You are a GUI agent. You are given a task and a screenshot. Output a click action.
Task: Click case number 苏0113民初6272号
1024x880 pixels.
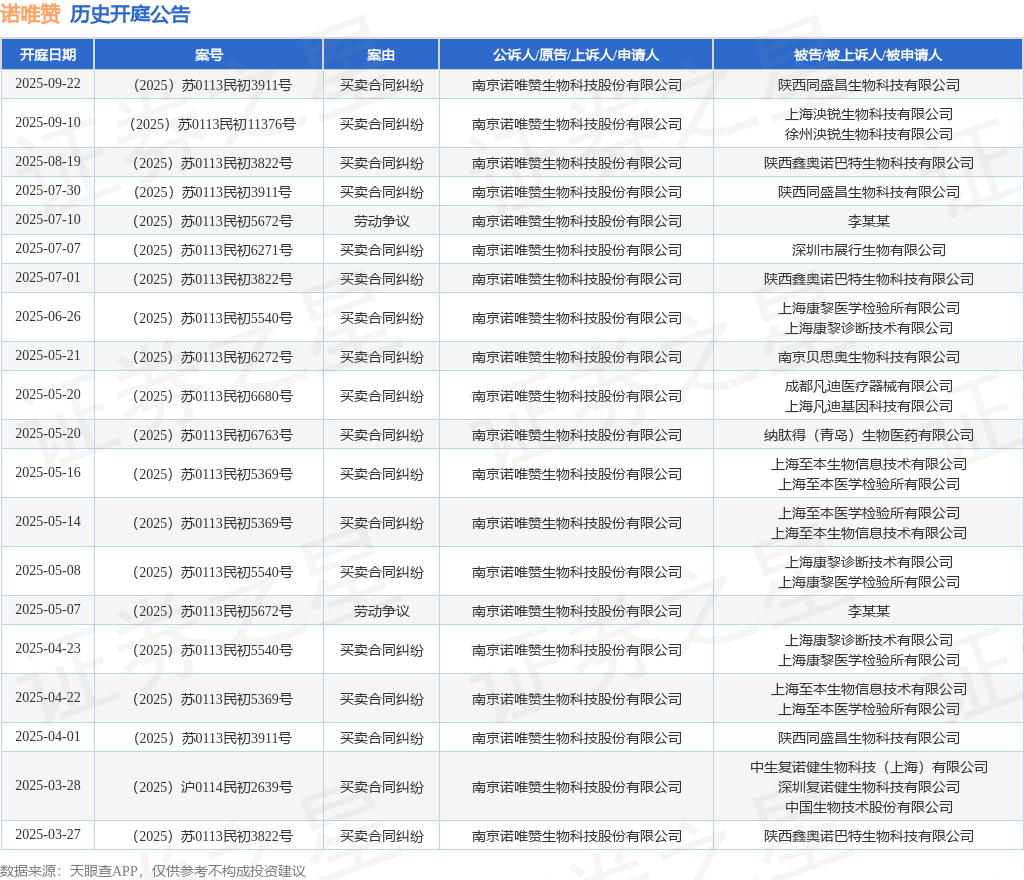(212, 357)
